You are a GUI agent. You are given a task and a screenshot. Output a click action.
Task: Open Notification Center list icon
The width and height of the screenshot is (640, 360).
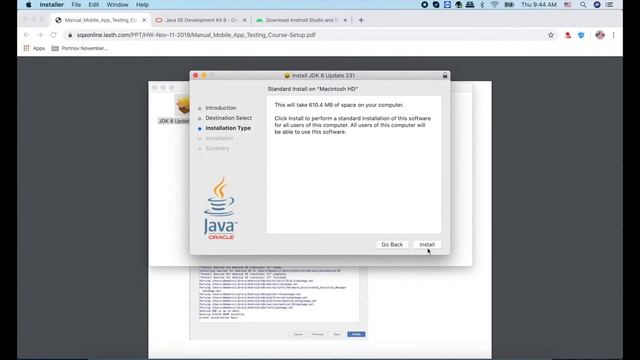coord(609,4)
